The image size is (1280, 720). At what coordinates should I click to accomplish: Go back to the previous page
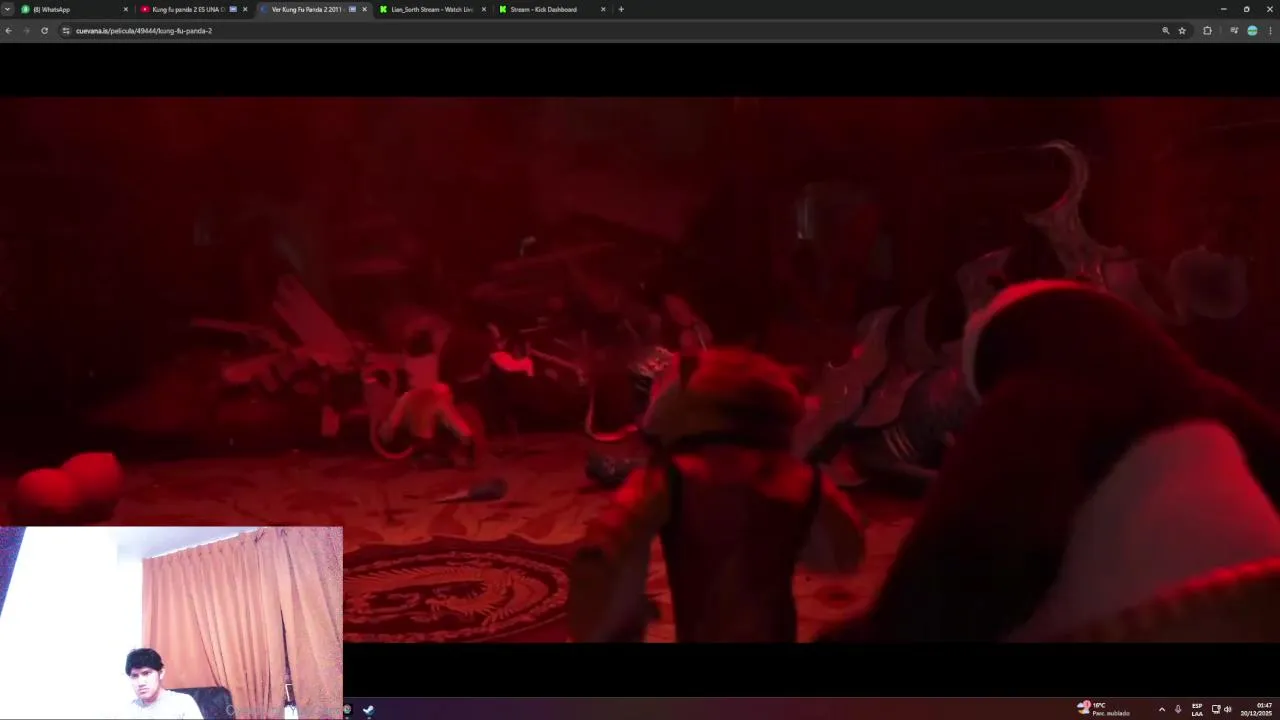[8, 31]
